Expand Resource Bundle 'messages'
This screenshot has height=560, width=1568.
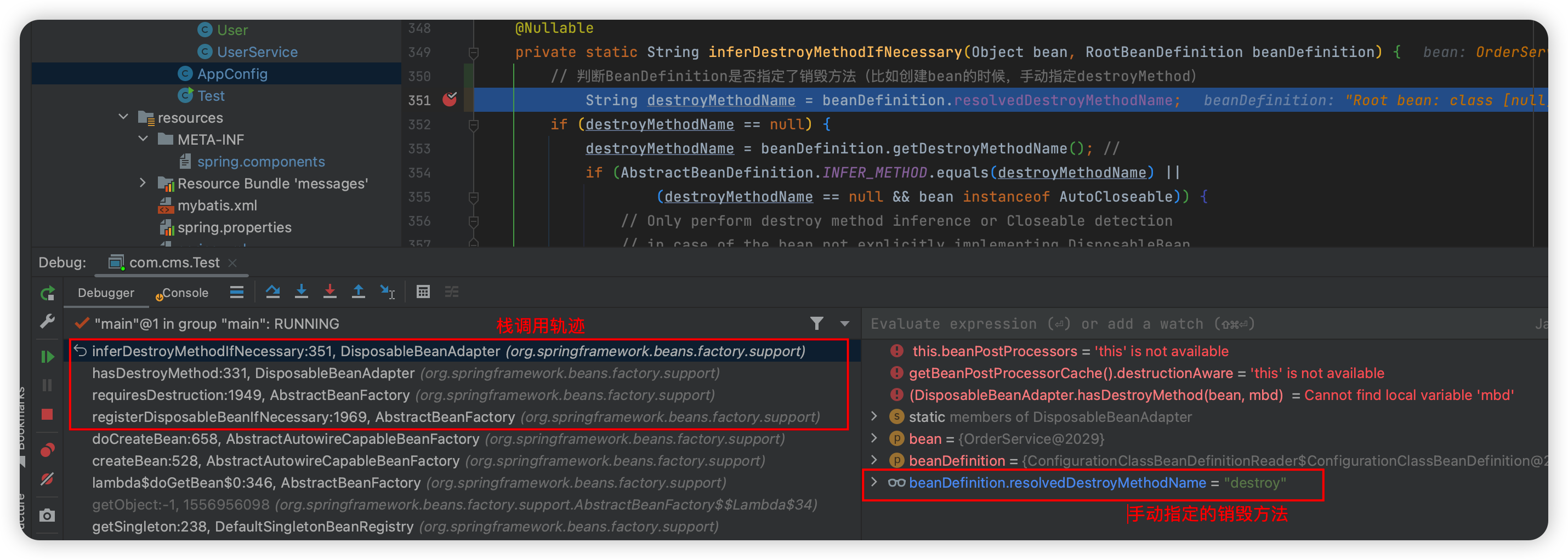(144, 182)
